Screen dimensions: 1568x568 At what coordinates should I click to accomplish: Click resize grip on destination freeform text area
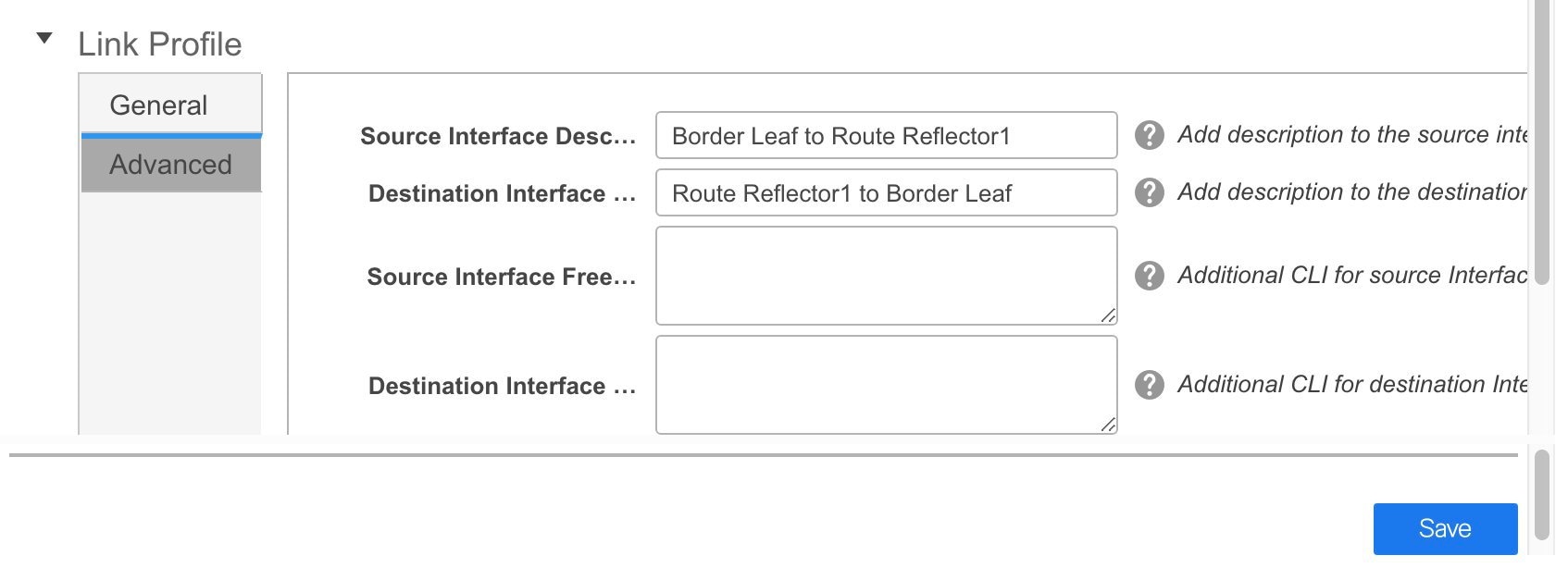[1108, 425]
